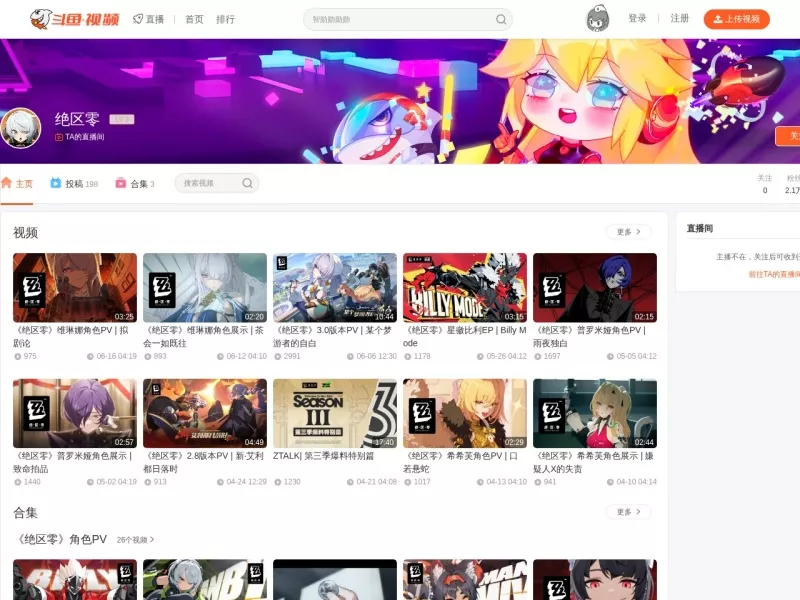Screen dimensions: 800x600
Task: Click the 前往TA的直播间 link
Action: 774,274
